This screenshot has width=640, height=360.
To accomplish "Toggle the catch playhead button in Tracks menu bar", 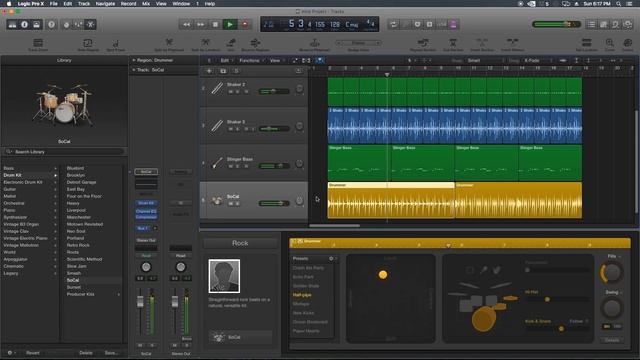I will click(320, 60).
